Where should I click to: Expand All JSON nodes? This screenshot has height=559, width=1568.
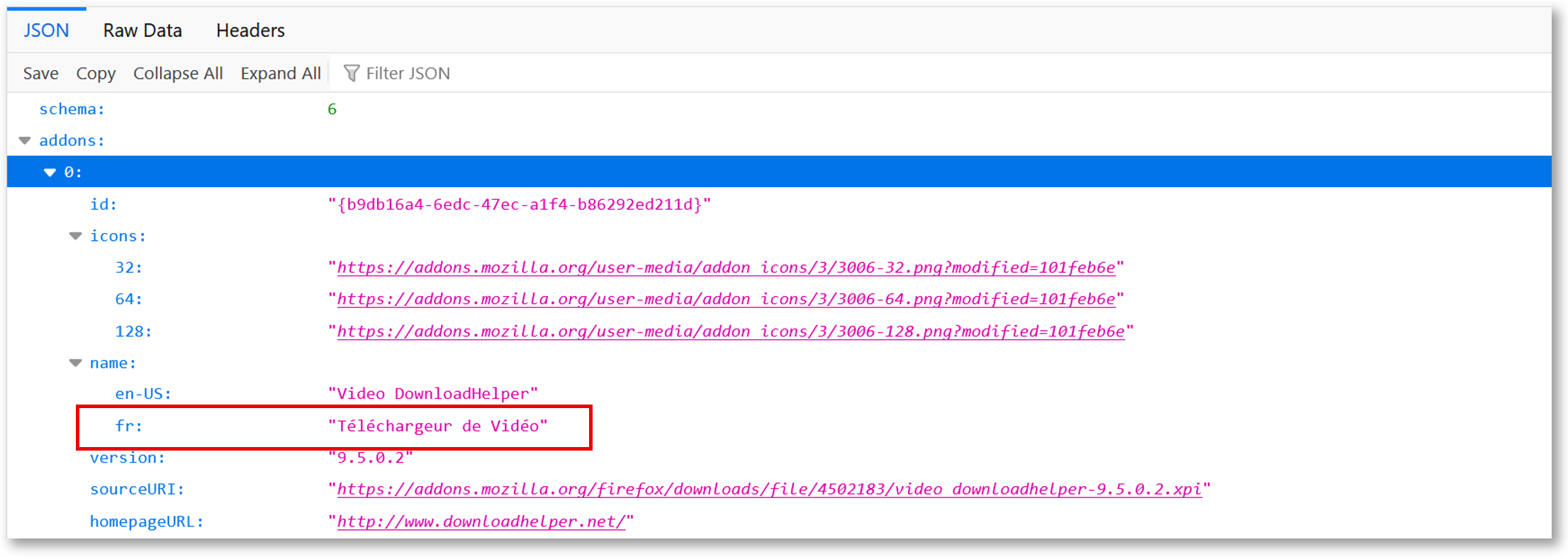pyautogui.click(x=281, y=74)
